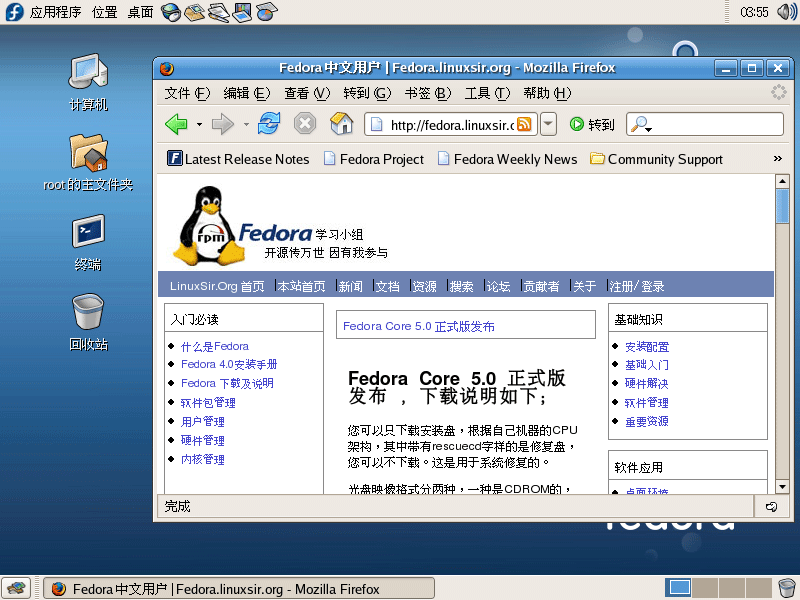The width and height of the screenshot is (800, 600).
Task: Open the Fedora Project bookmark
Action: pyautogui.click(x=374, y=159)
